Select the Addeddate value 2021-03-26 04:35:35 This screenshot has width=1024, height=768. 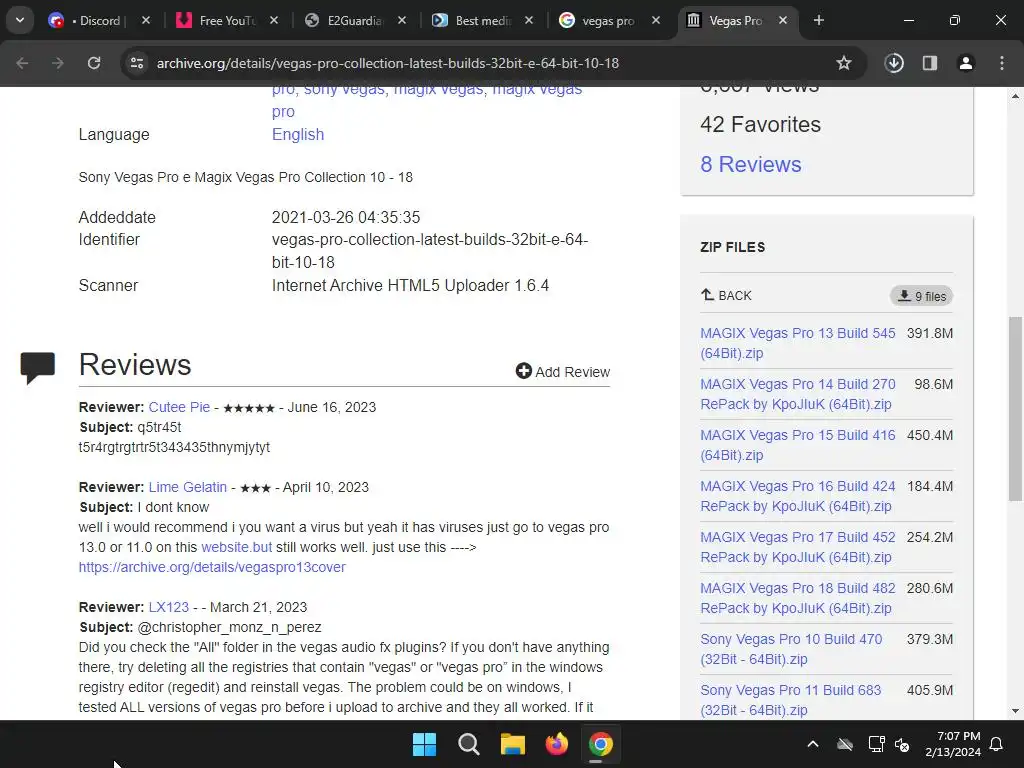pyautogui.click(x=345, y=217)
